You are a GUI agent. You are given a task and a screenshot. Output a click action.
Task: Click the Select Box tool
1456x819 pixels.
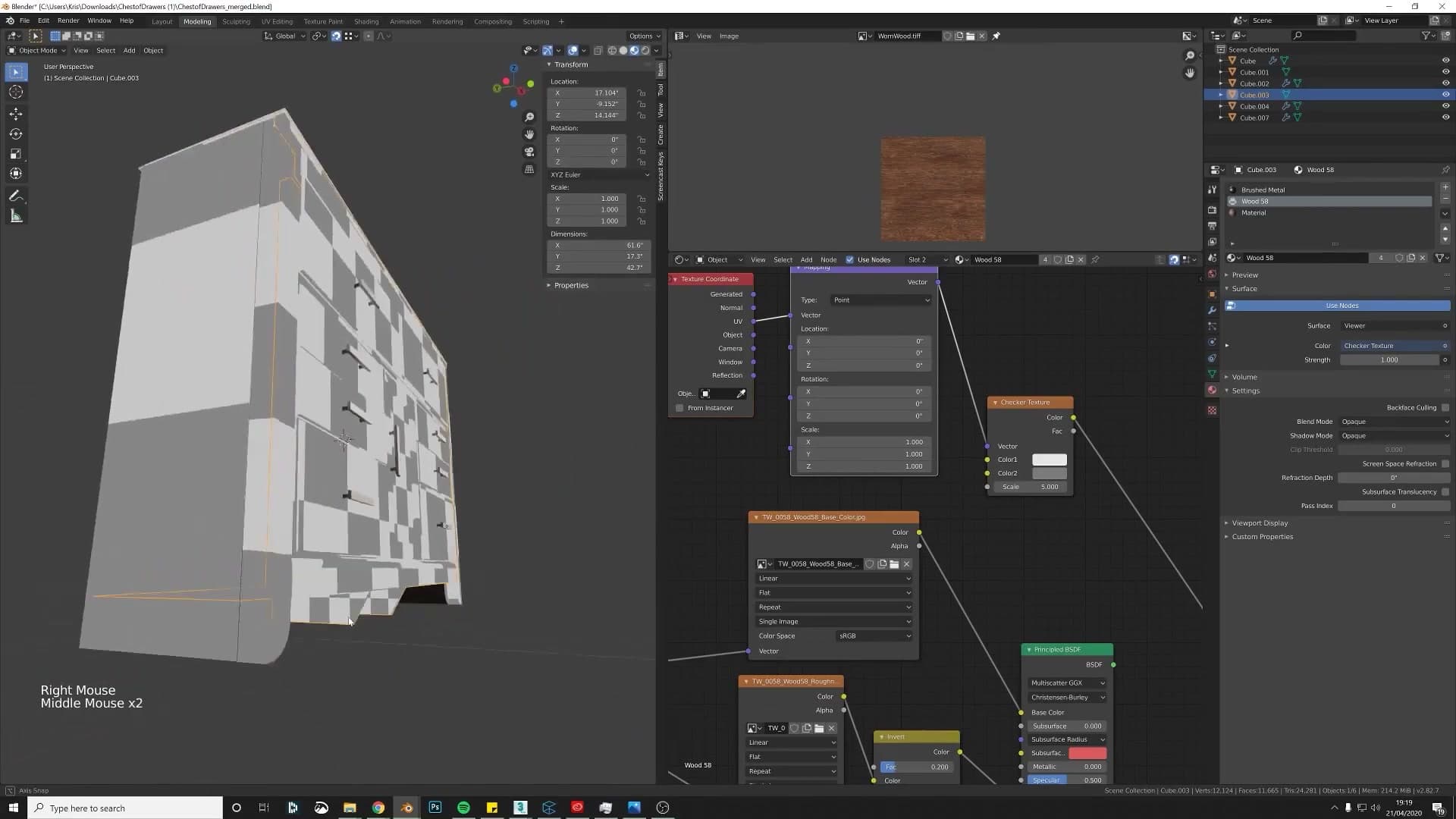click(16, 72)
